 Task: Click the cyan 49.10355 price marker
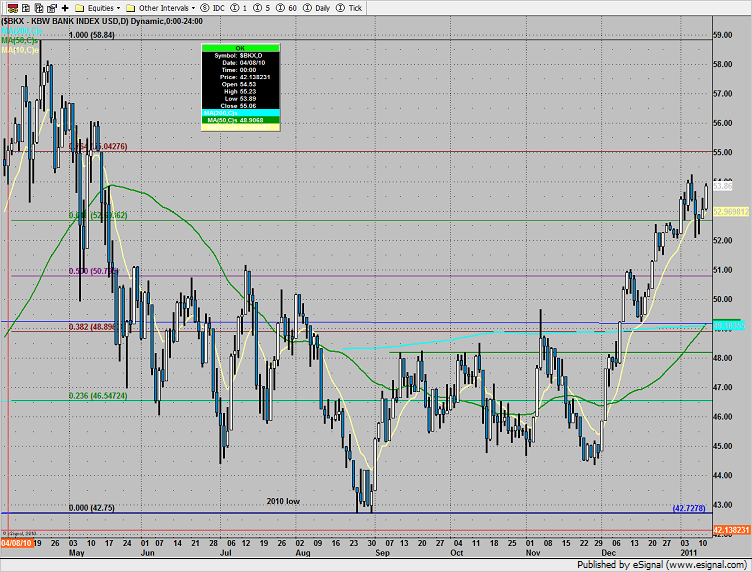click(729, 326)
